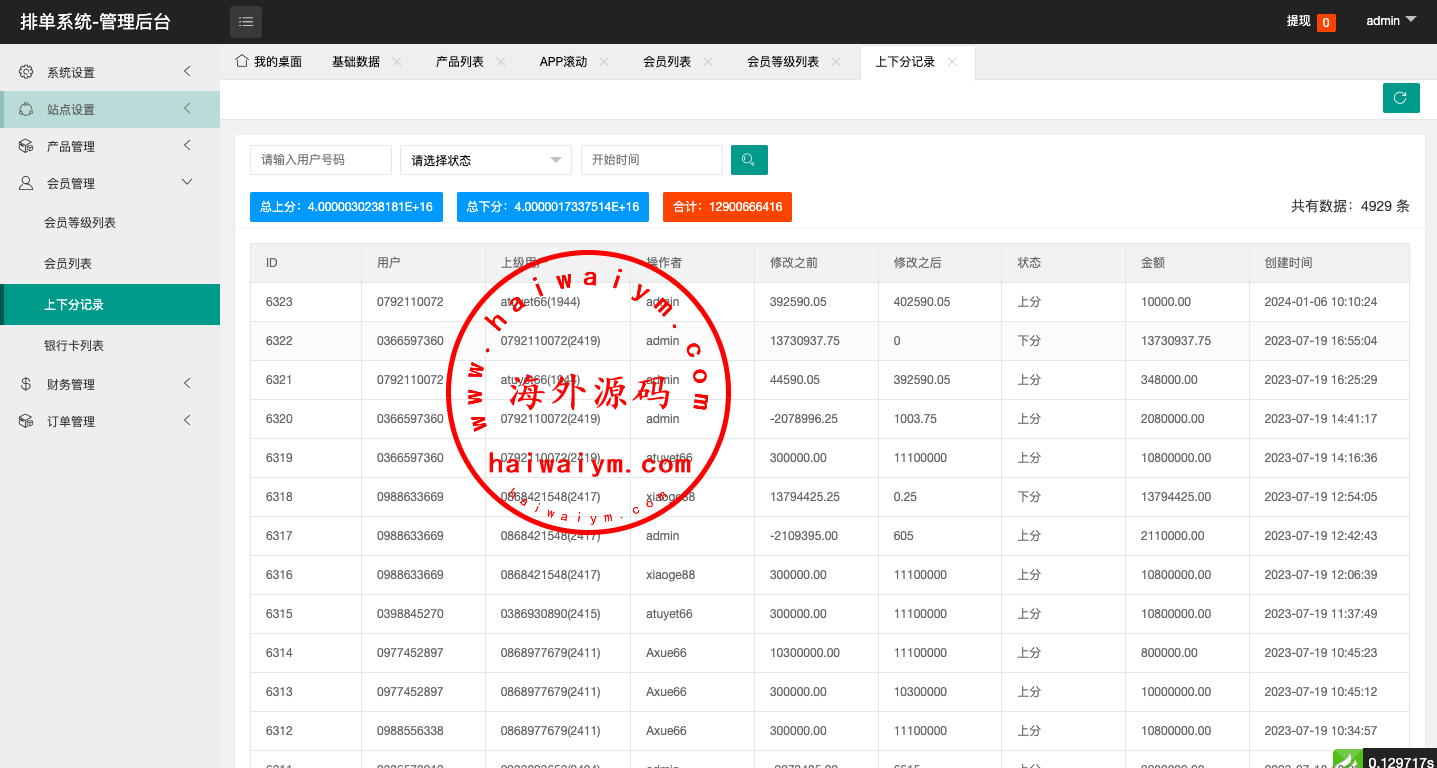The image size is (1437, 768).
Task: Click the 系统设置 gear icon
Action: (26, 72)
